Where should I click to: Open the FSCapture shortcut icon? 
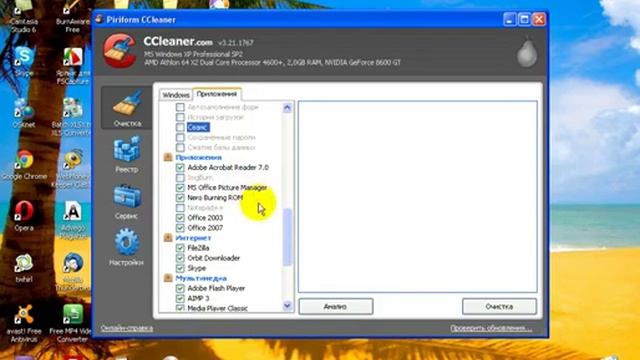73,65
